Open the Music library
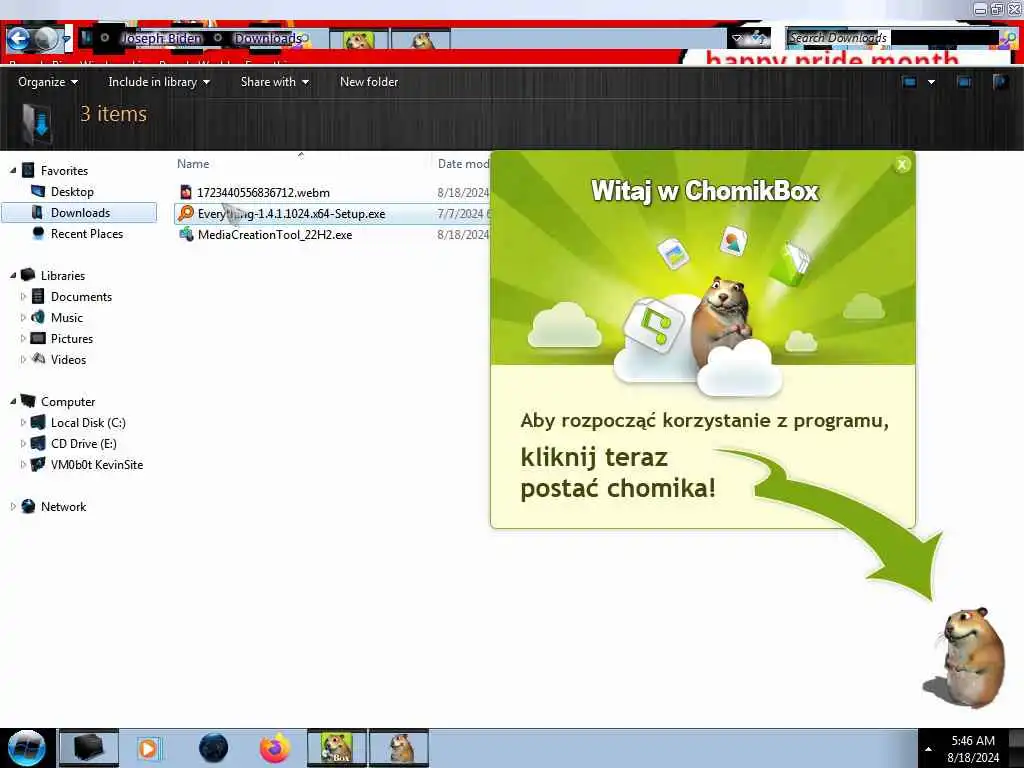1024x768 pixels. pyautogui.click(x=67, y=317)
